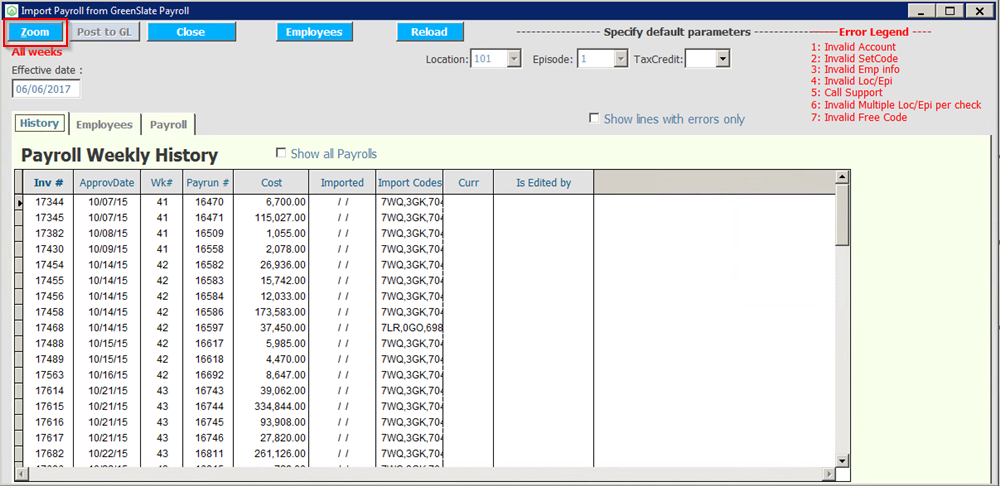This screenshot has height=486, width=1000.
Task: Click the ApprovDate column header
Action: (107, 182)
